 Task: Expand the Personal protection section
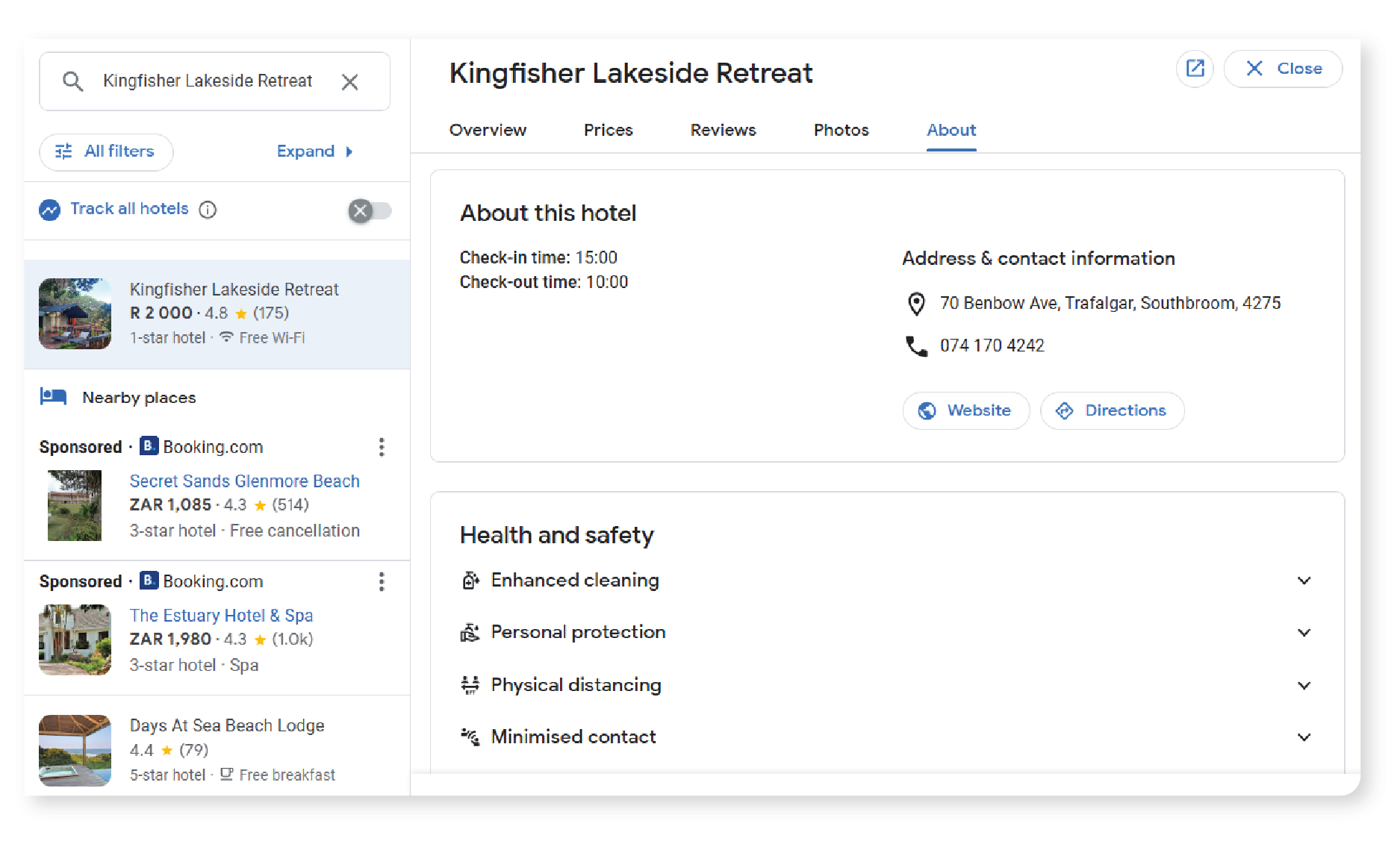(x=1304, y=633)
